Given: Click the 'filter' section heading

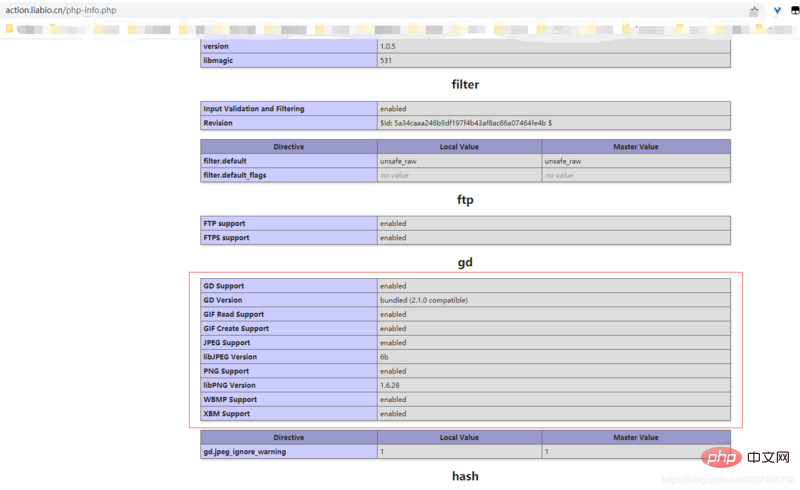Looking at the screenshot, I should click(x=465, y=85).
